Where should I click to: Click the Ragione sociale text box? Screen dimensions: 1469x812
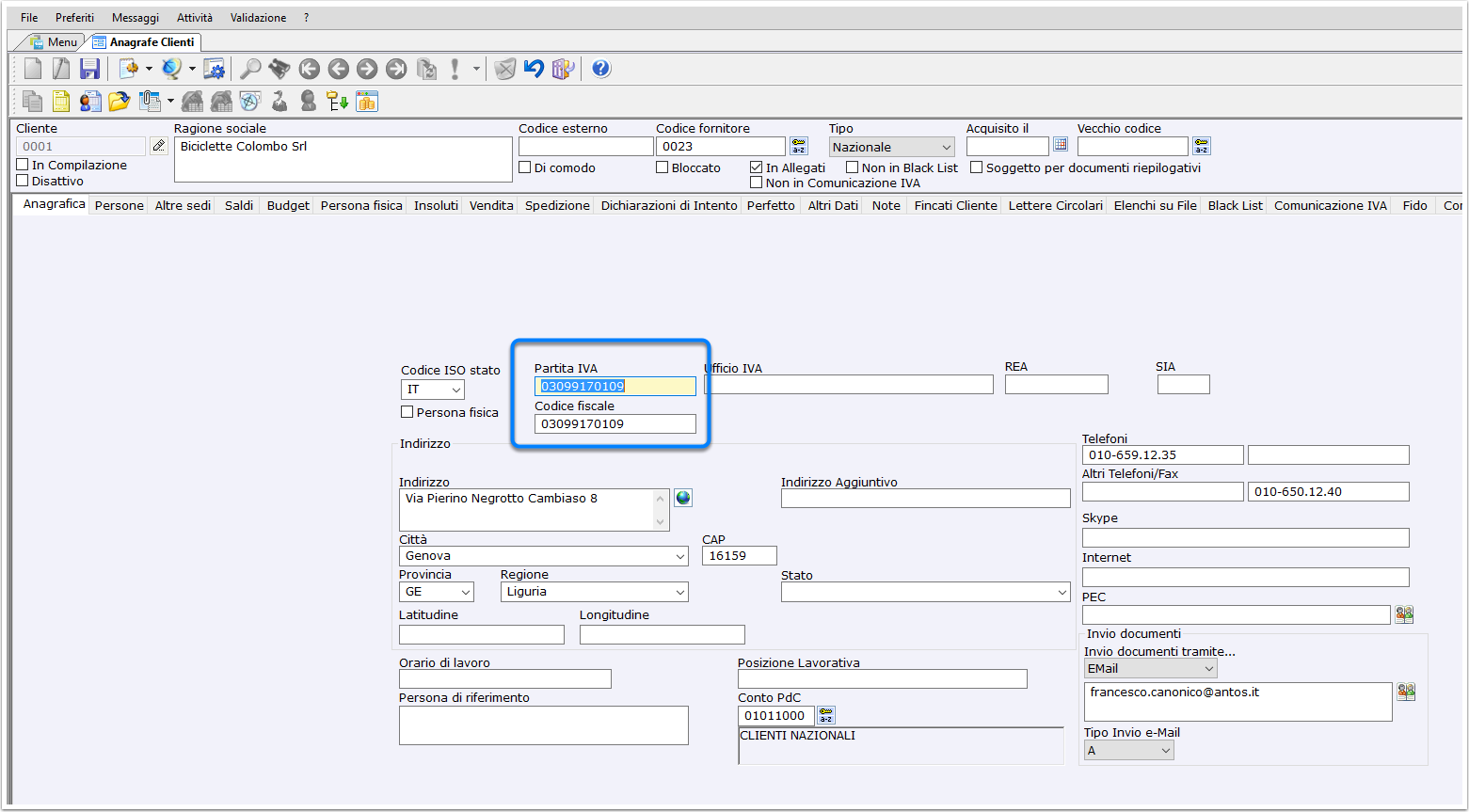click(343, 159)
